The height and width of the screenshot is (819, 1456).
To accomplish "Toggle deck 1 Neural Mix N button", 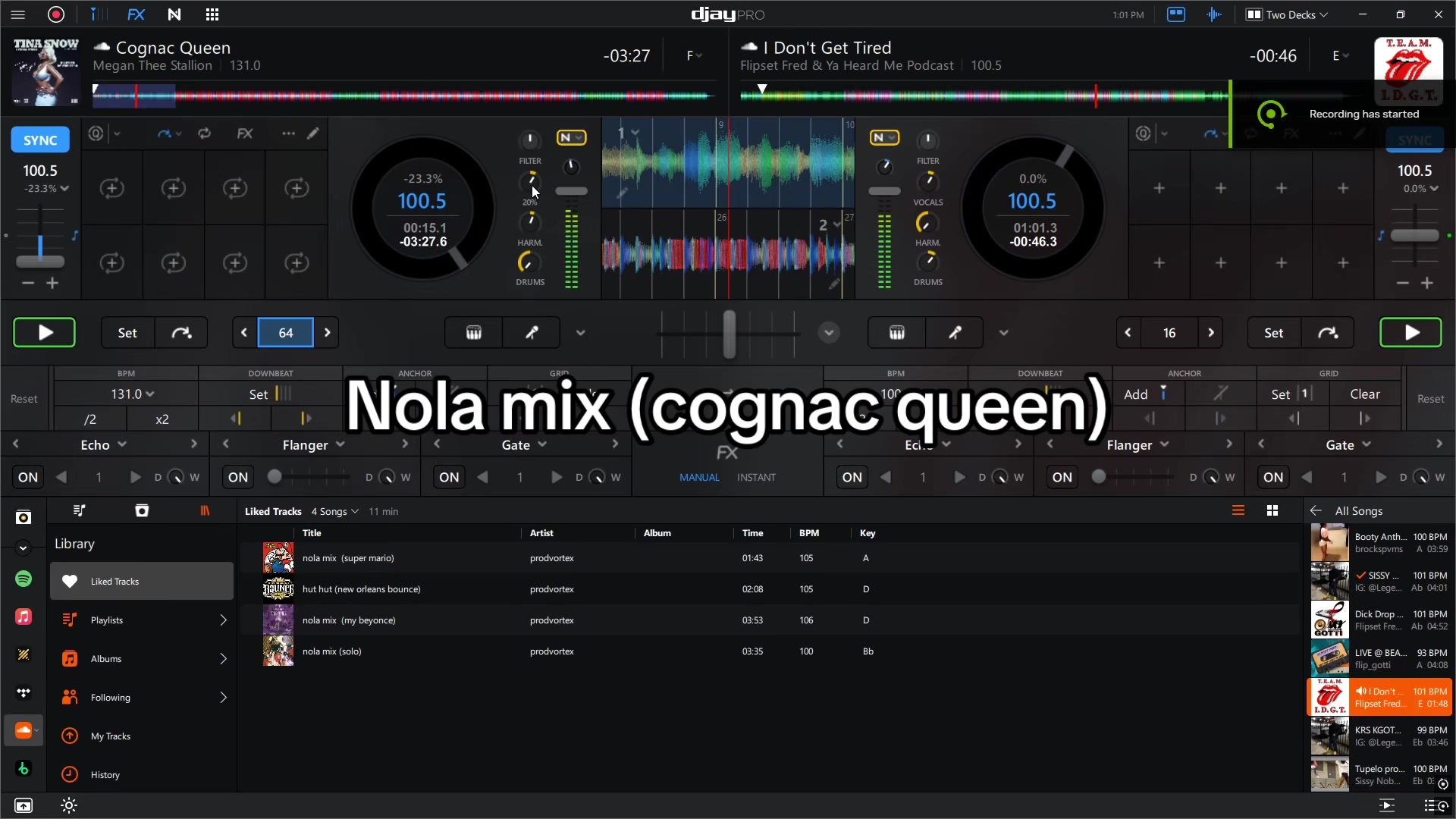I will (571, 137).
